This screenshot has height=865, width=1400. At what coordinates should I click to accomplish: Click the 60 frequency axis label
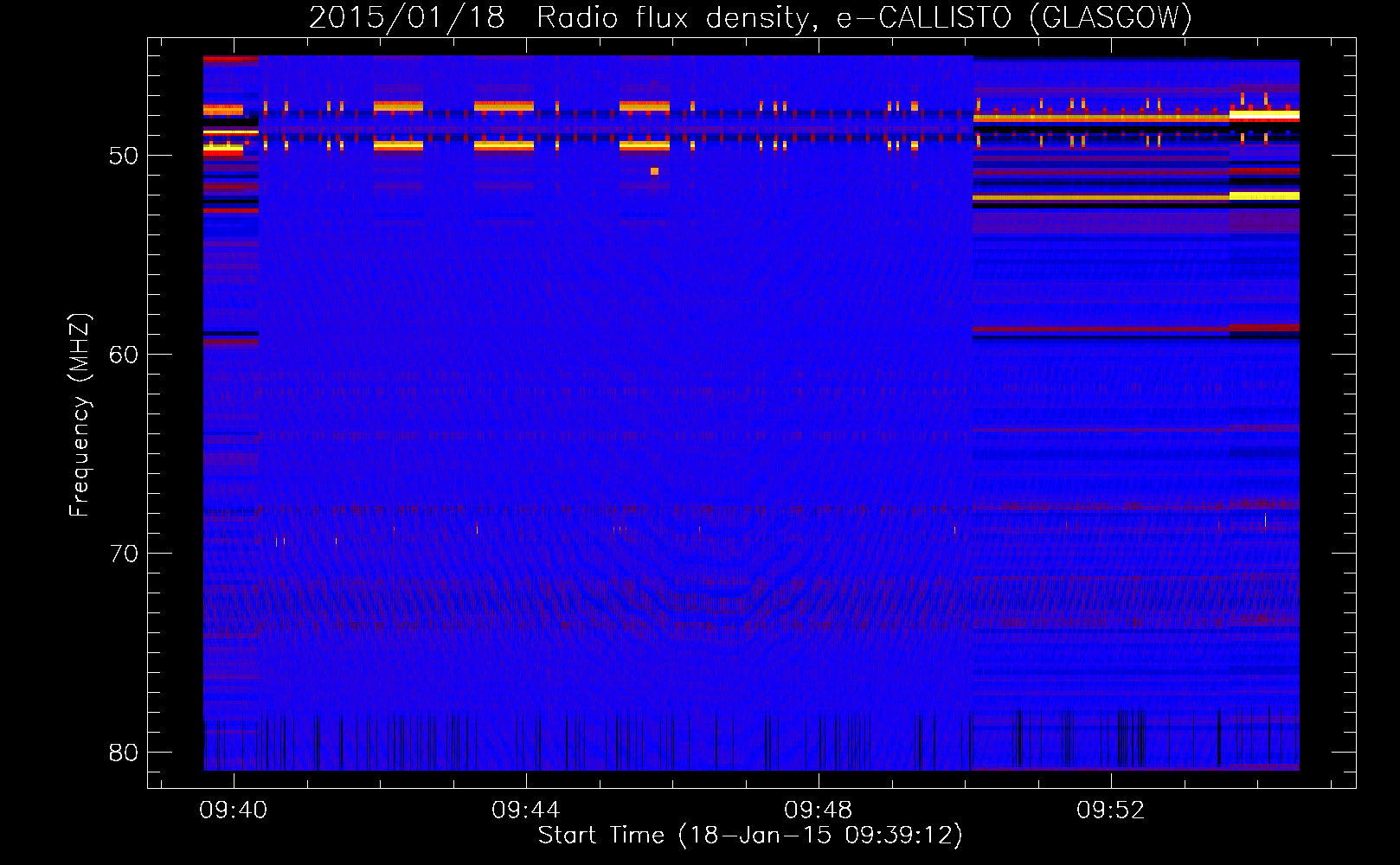click(x=124, y=355)
